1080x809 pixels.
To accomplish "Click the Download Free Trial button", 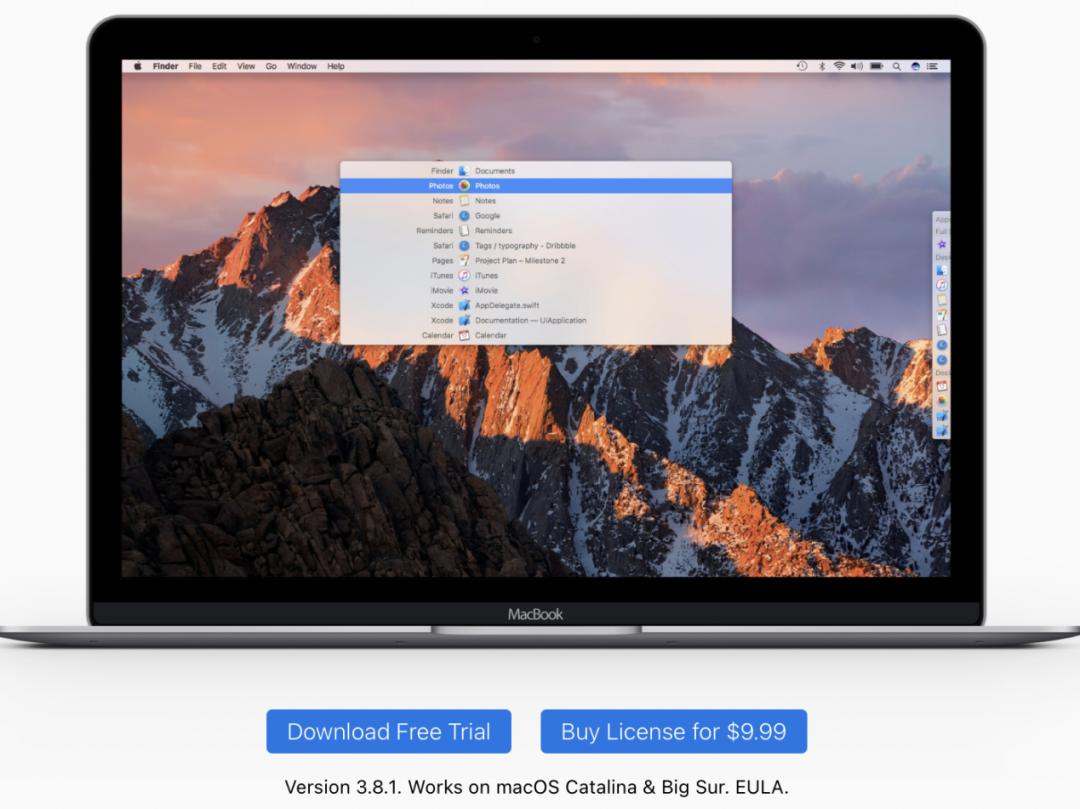I will 388,731.
